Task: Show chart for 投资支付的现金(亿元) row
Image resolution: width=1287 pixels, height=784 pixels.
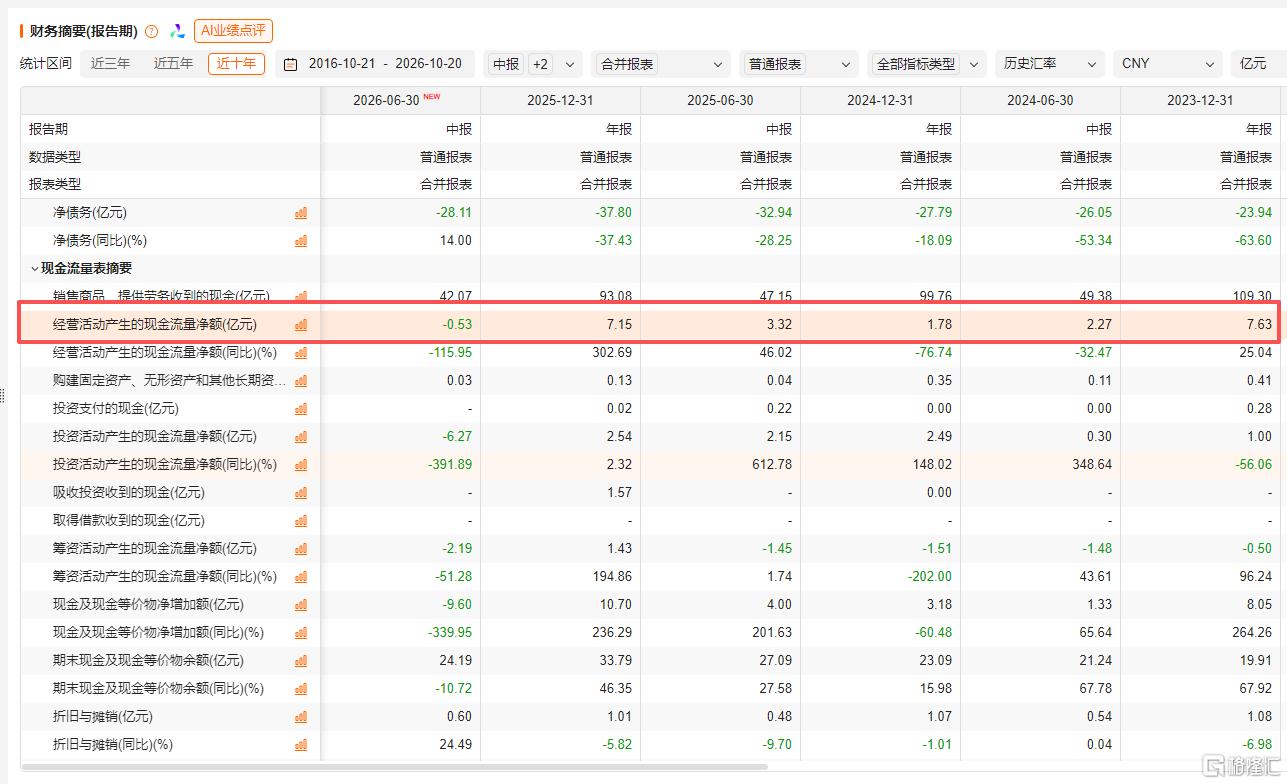Action: [301, 409]
